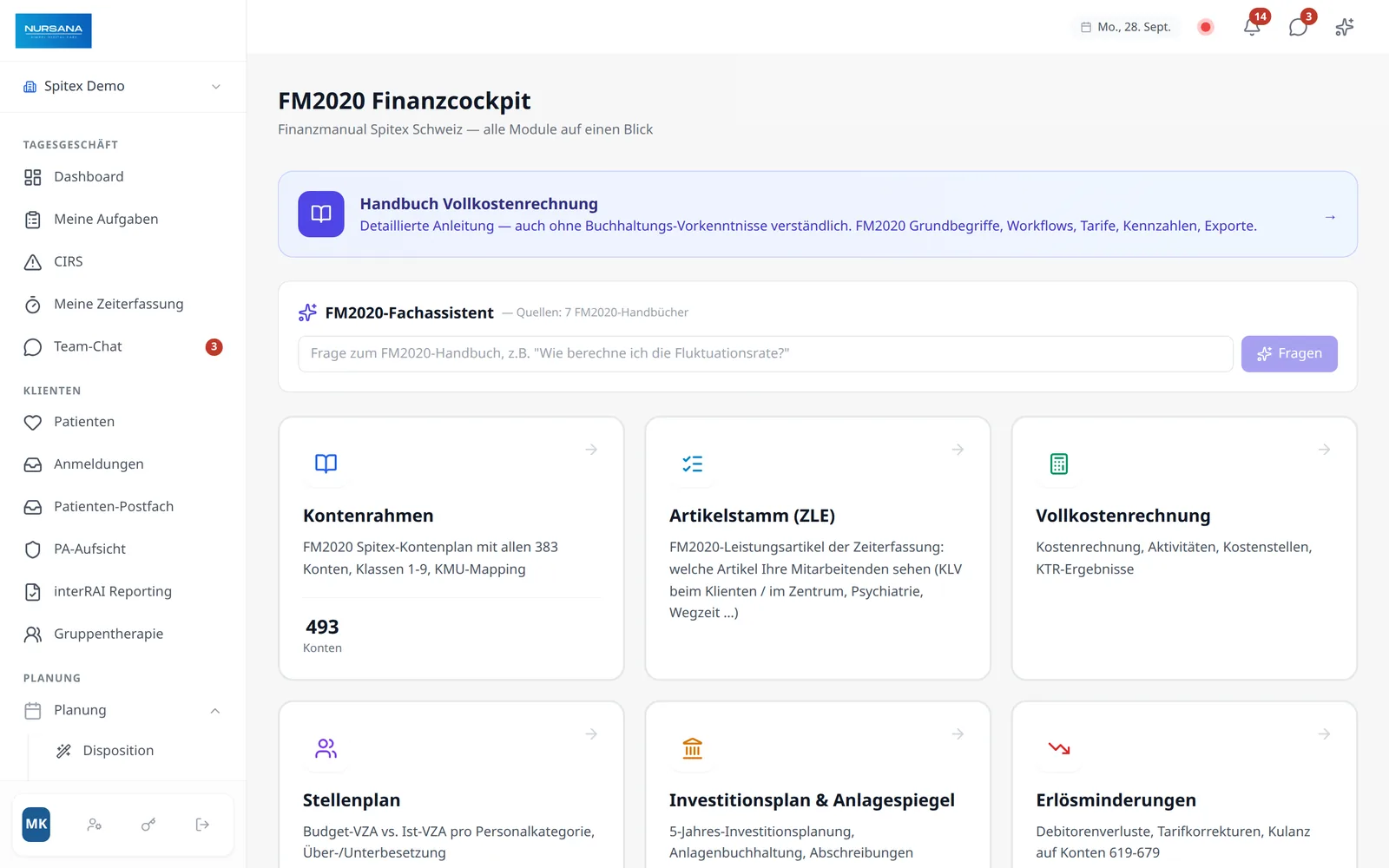Navigate to Patienten

click(122, 422)
